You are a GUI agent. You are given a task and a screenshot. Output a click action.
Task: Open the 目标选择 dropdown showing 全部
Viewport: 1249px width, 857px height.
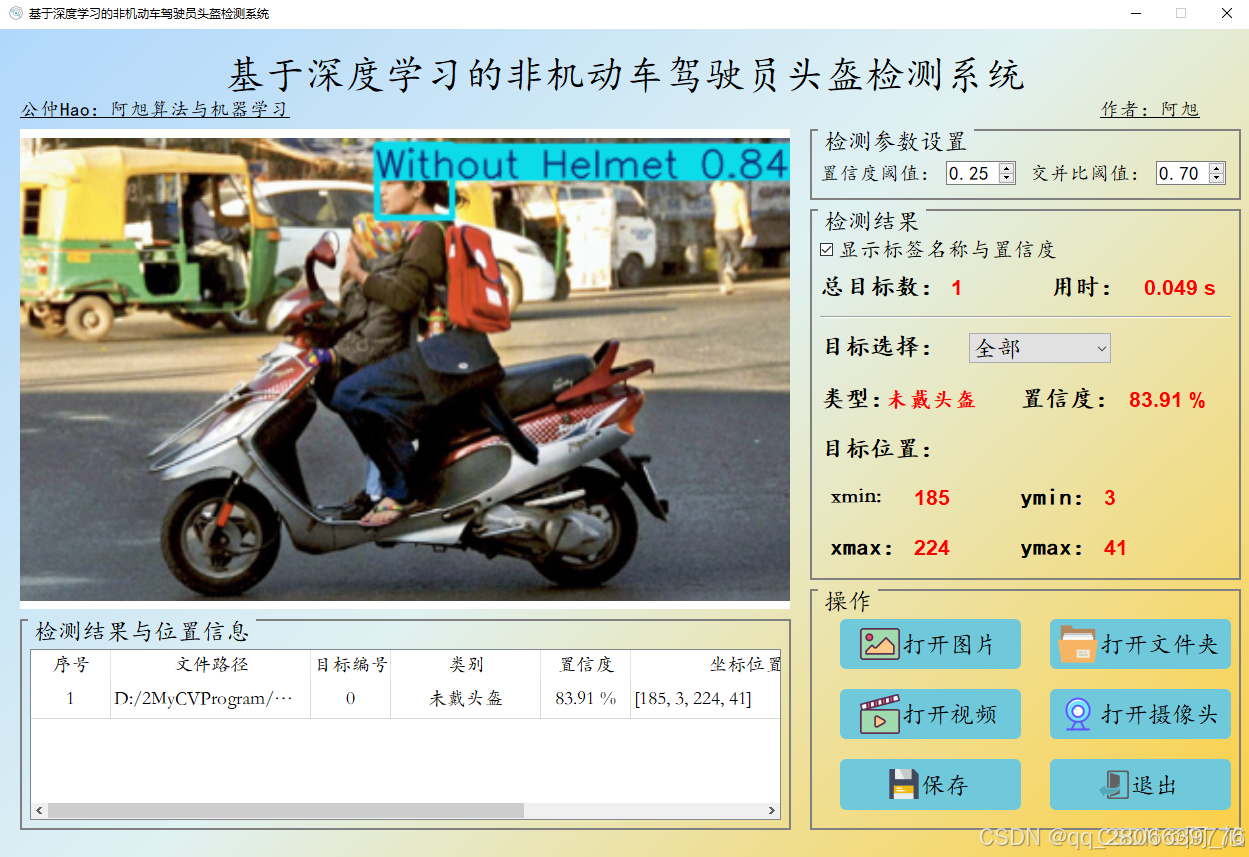pyautogui.click(x=1040, y=348)
